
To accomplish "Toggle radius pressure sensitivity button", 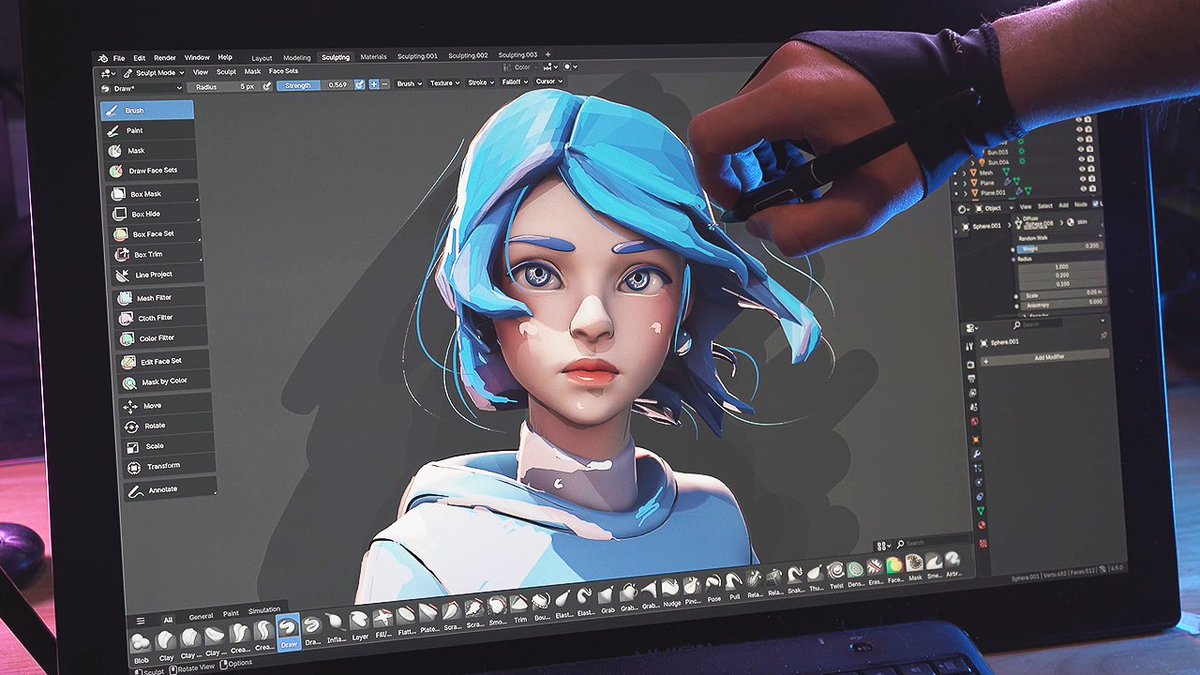I will [266, 86].
